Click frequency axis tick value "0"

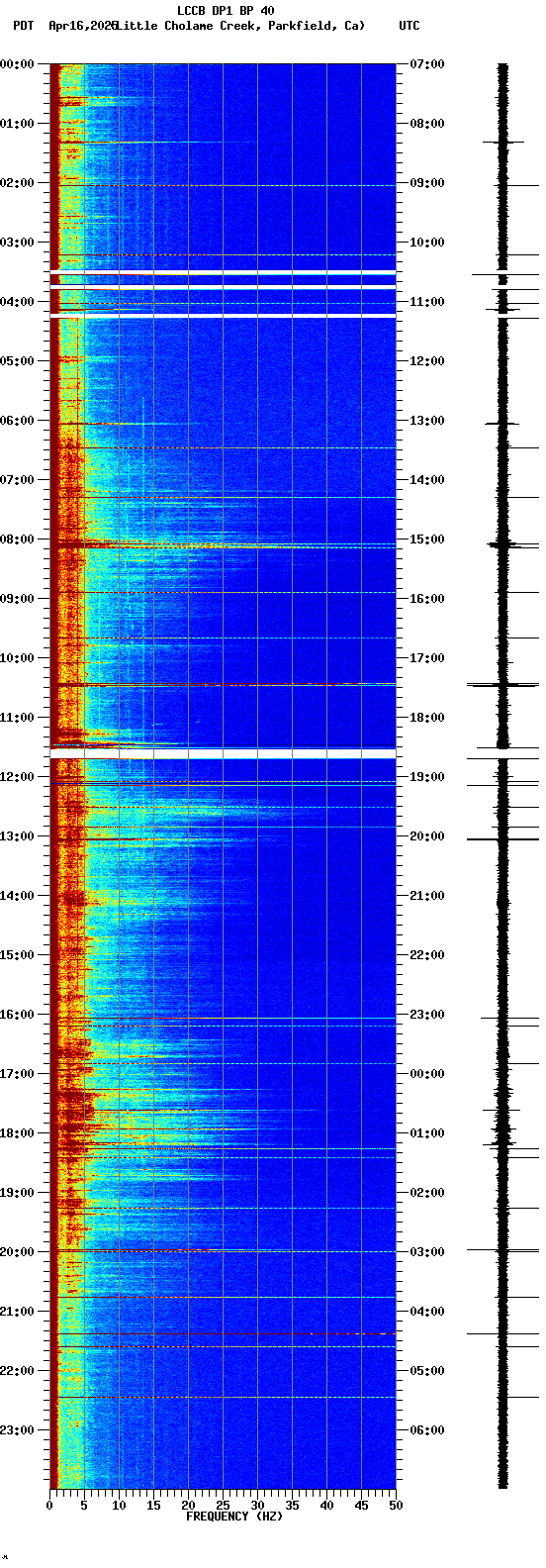click(49, 1506)
